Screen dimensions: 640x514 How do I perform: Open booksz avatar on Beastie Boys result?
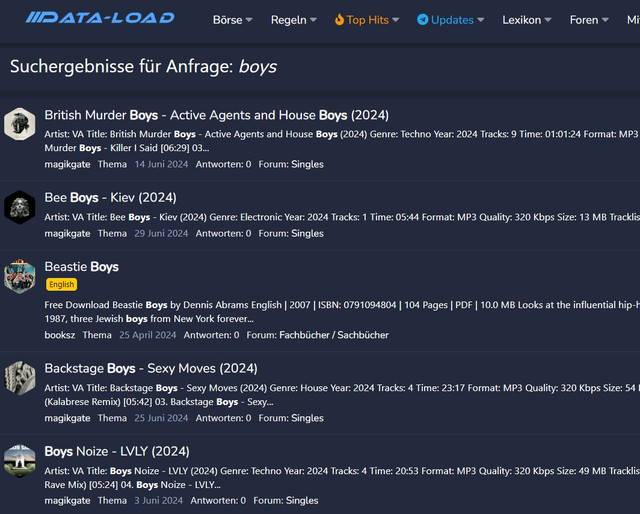point(20,276)
